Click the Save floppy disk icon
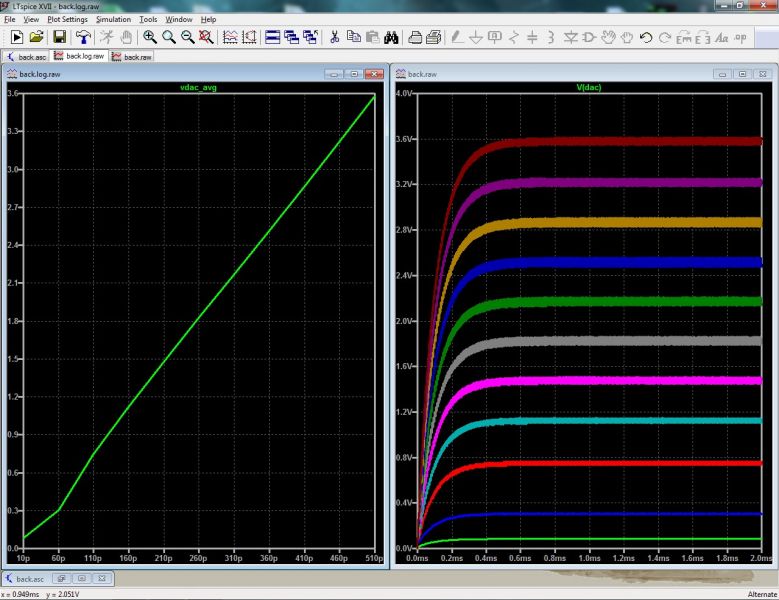 pos(59,38)
